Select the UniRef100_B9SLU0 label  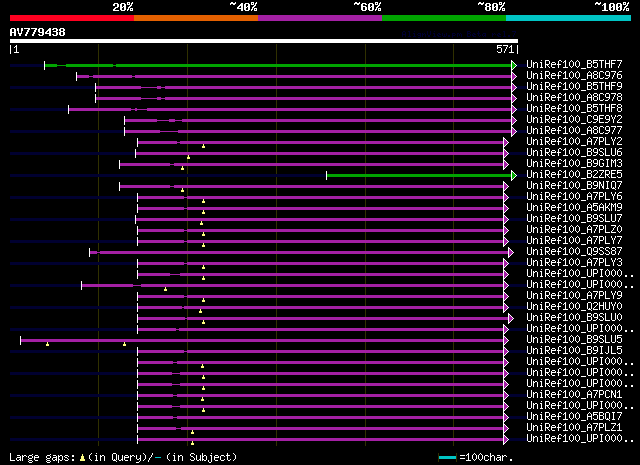(574, 318)
